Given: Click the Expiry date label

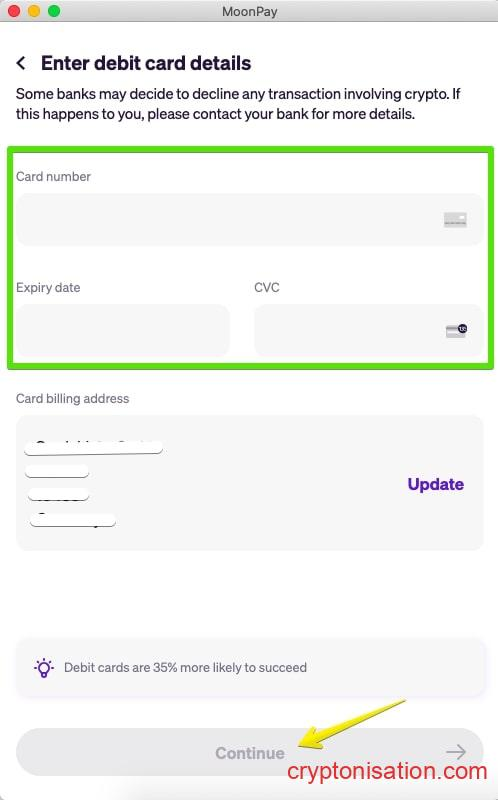Looking at the screenshot, I should pyautogui.click(x=48, y=288).
